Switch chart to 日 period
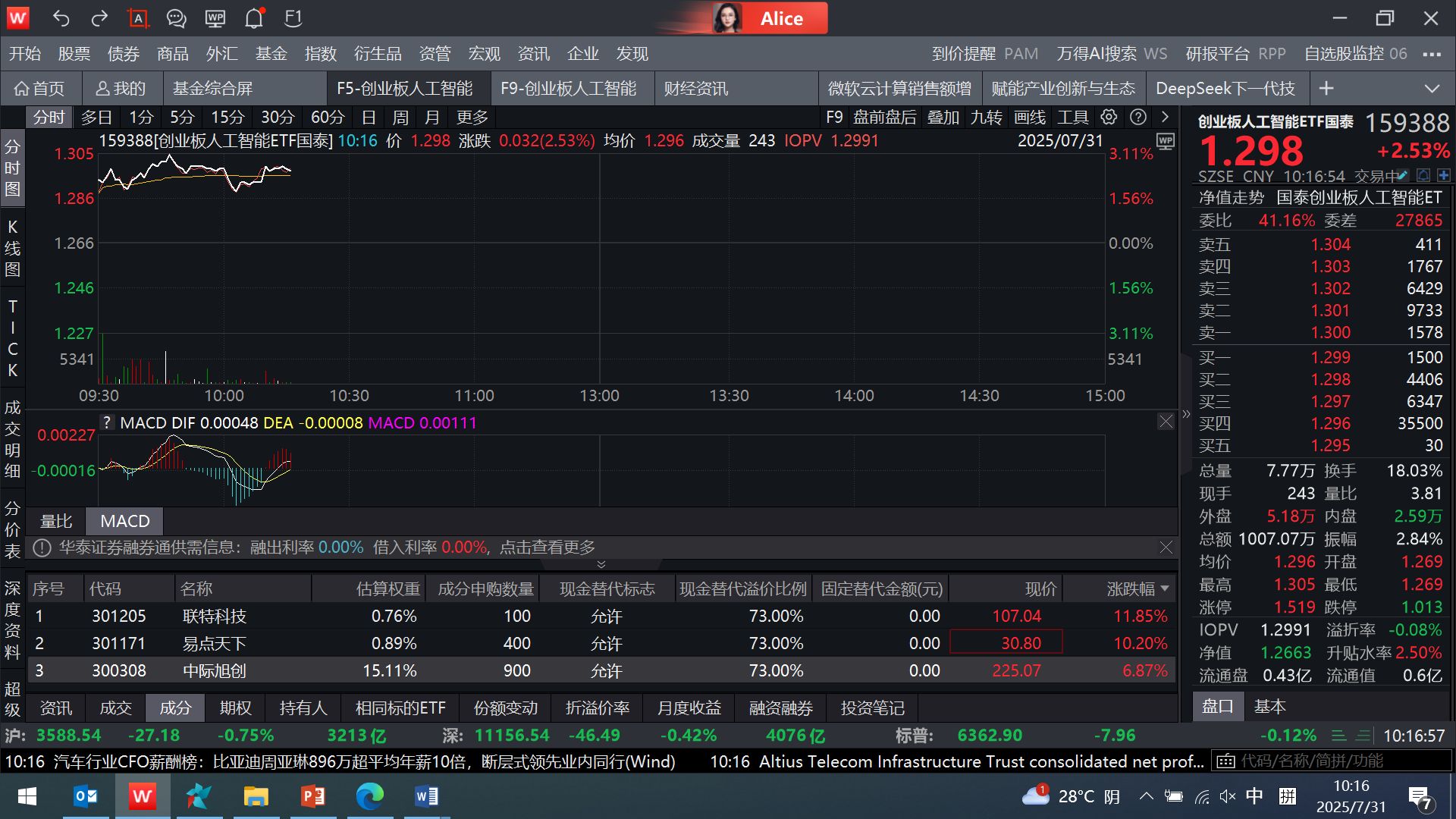1456x819 pixels. coord(369,118)
